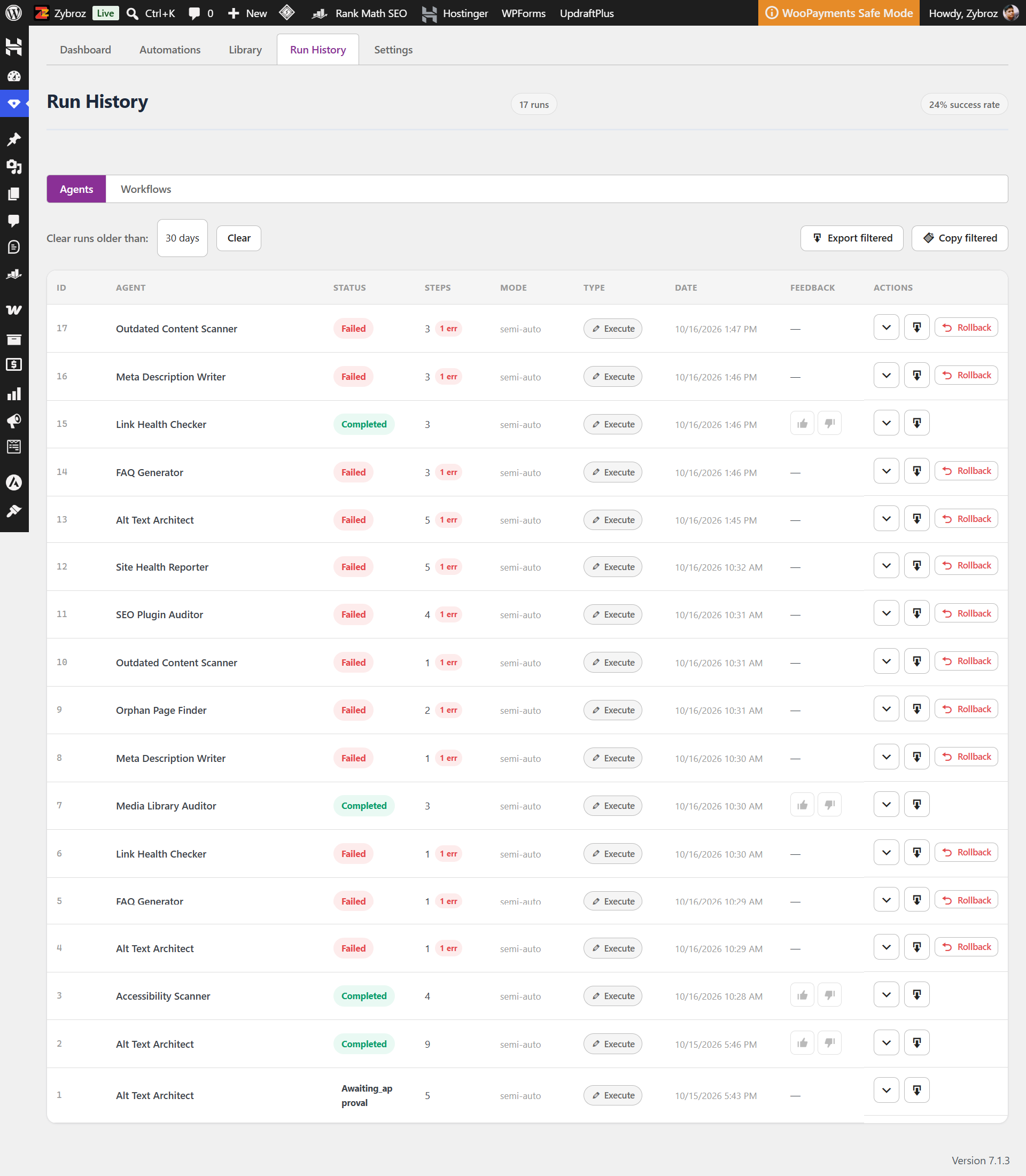The height and width of the screenshot is (1176, 1026).
Task: Download log for run 1 Alt Text Architect
Action: click(x=916, y=1090)
